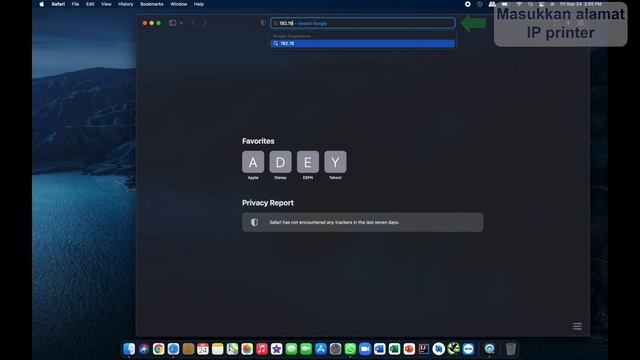Go back with the Safari back arrow
This screenshot has width=640, height=360.
pyautogui.click(x=193, y=23)
